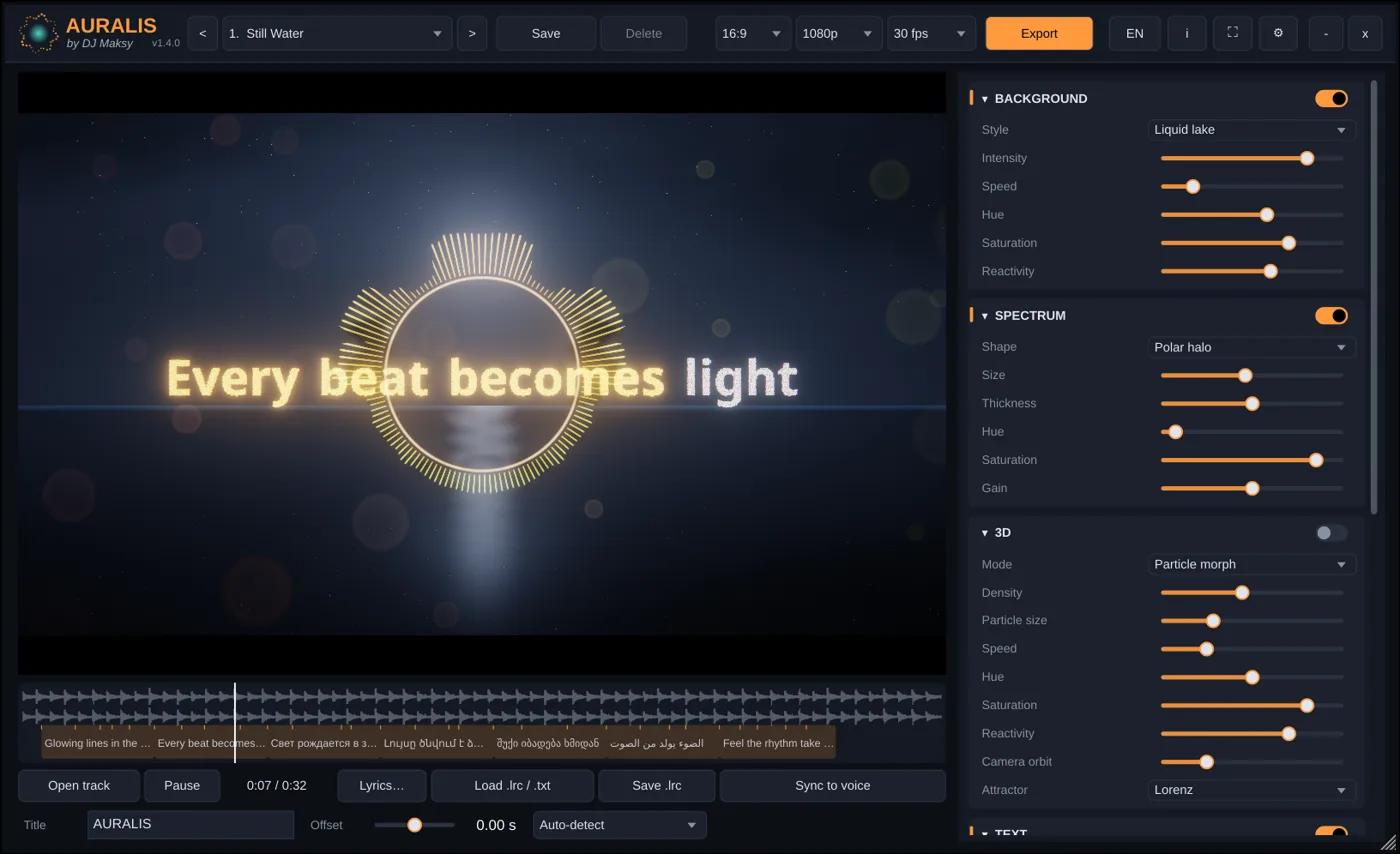Open the Lyrics editor
Viewport: 1400px width, 854px height.
point(382,785)
